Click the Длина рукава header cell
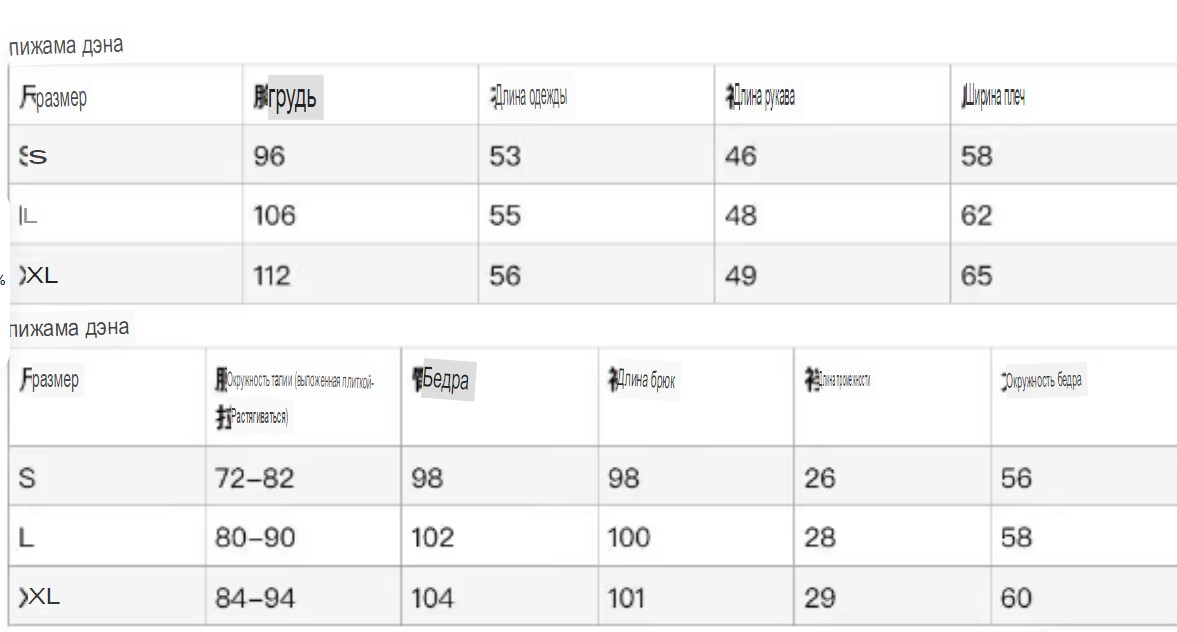The width and height of the screenshot is (1177, 632). (x=832, y=95)
